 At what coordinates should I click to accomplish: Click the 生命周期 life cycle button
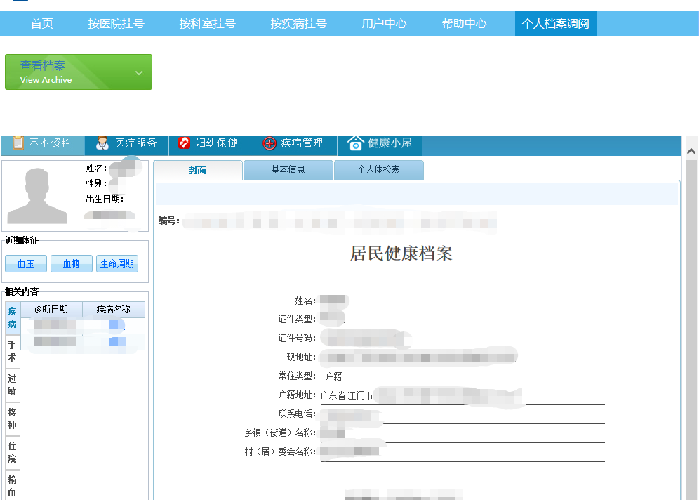point(117,264)
